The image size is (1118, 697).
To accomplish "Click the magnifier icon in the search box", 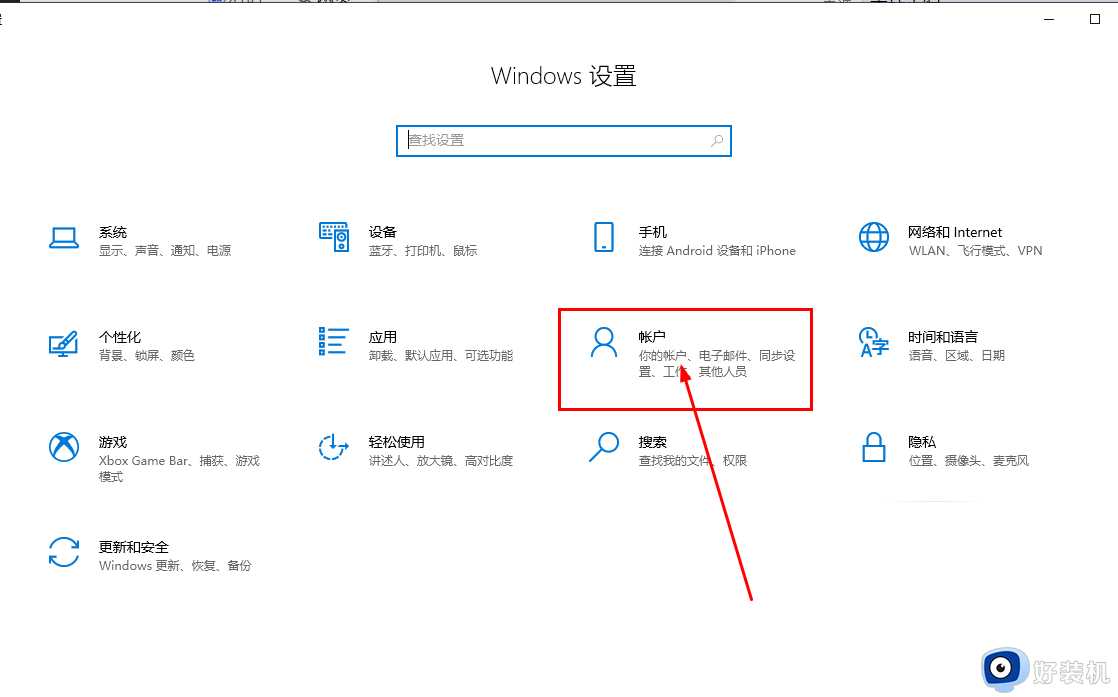I will point(716,141).
